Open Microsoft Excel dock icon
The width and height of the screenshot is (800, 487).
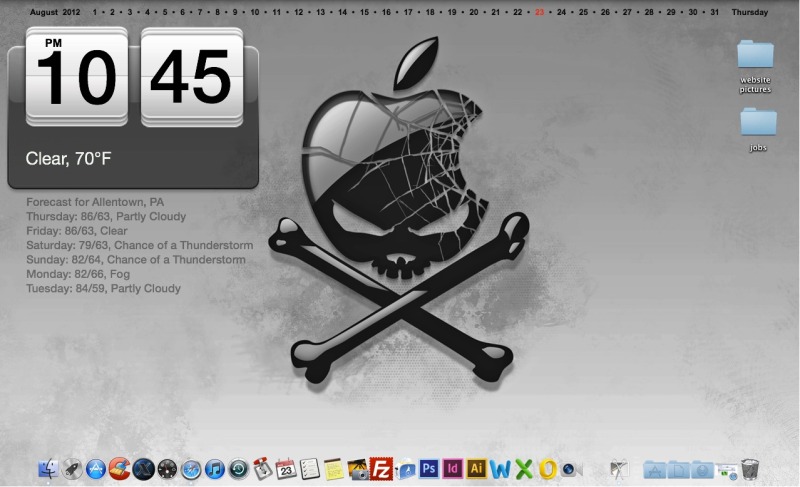pyautogui.click(x=524, y=469)
